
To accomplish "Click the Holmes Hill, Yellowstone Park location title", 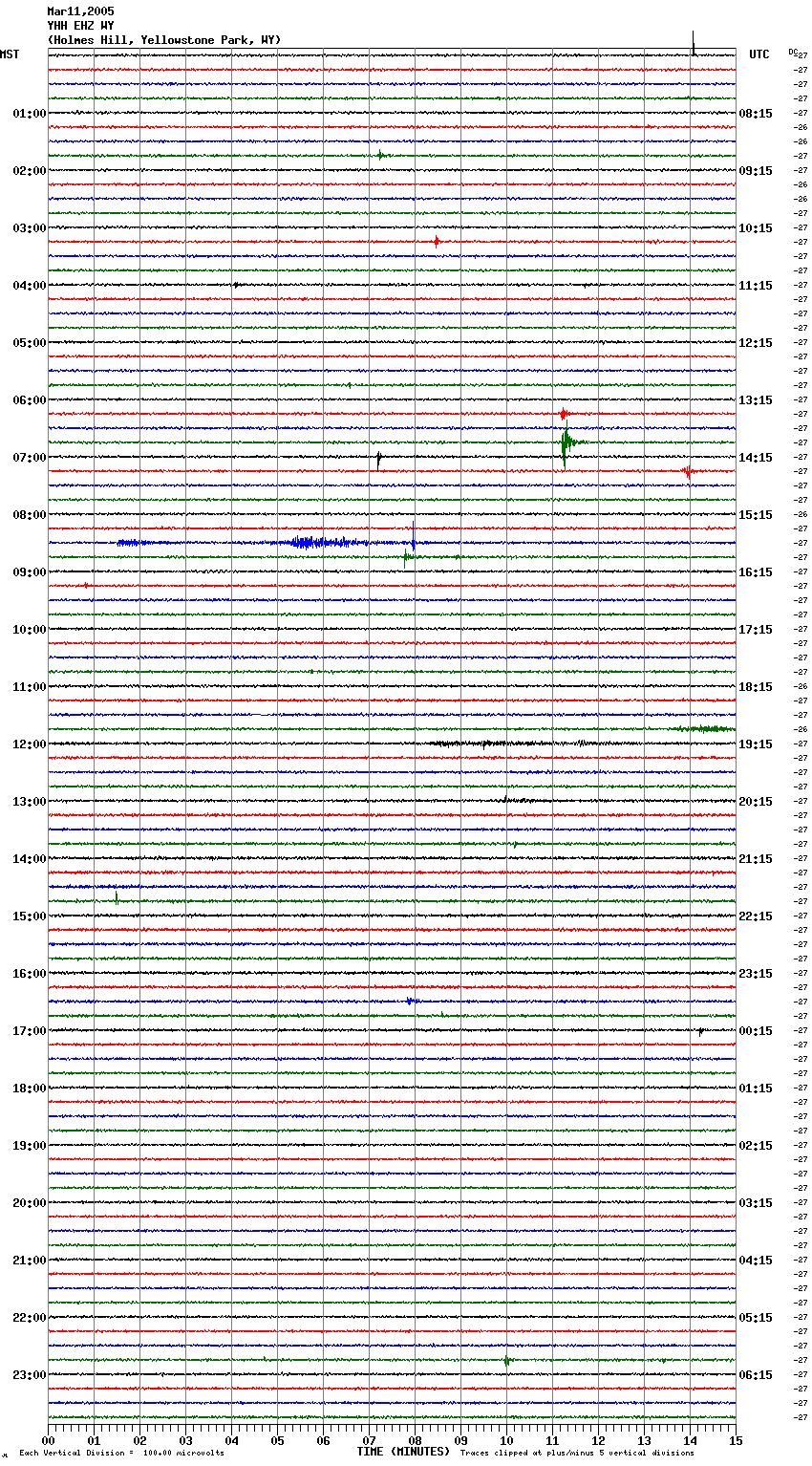I will click(x=164, y=40).
